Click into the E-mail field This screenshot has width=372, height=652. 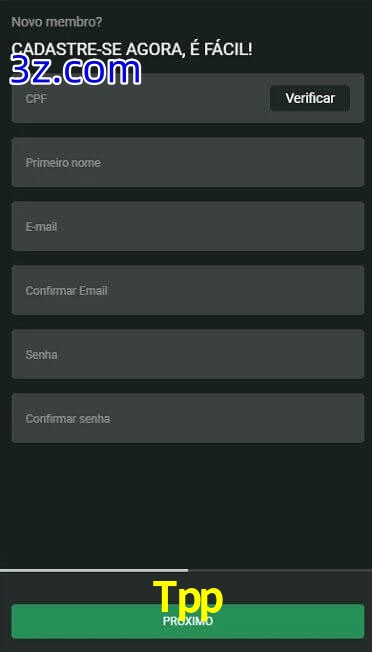(x=188, y=226)
